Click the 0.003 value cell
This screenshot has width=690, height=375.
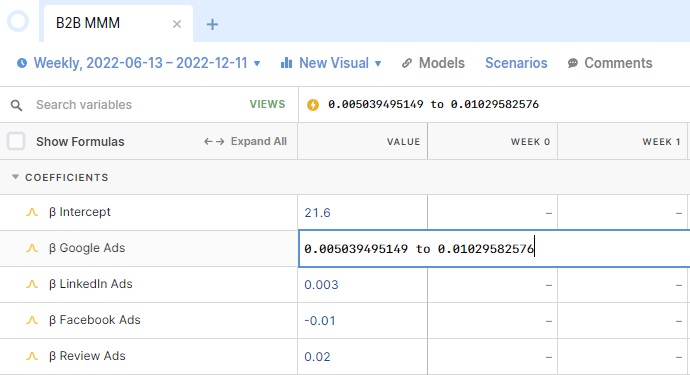click(x=362, y=285)
